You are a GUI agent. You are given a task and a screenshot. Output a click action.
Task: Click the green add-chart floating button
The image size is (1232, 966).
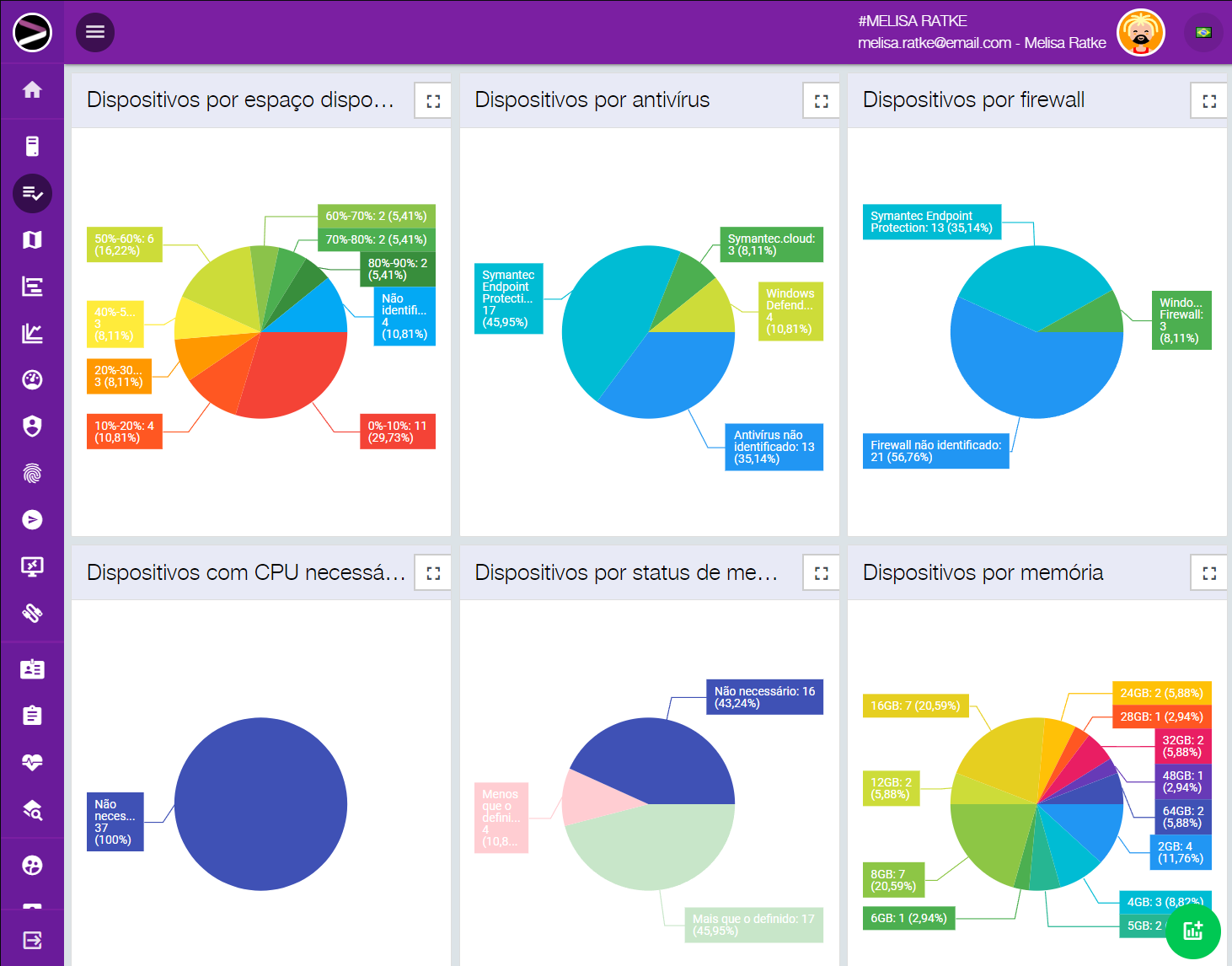pos(1192,931)
